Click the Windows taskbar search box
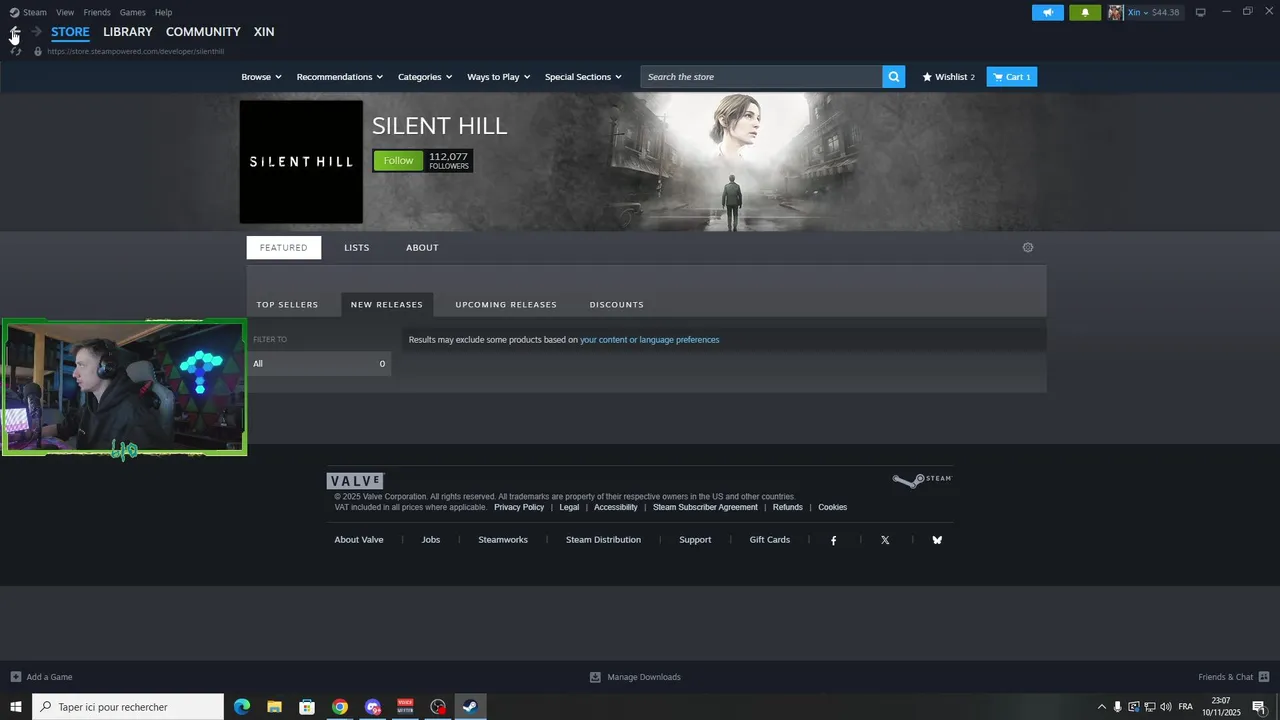 [128, 707]
